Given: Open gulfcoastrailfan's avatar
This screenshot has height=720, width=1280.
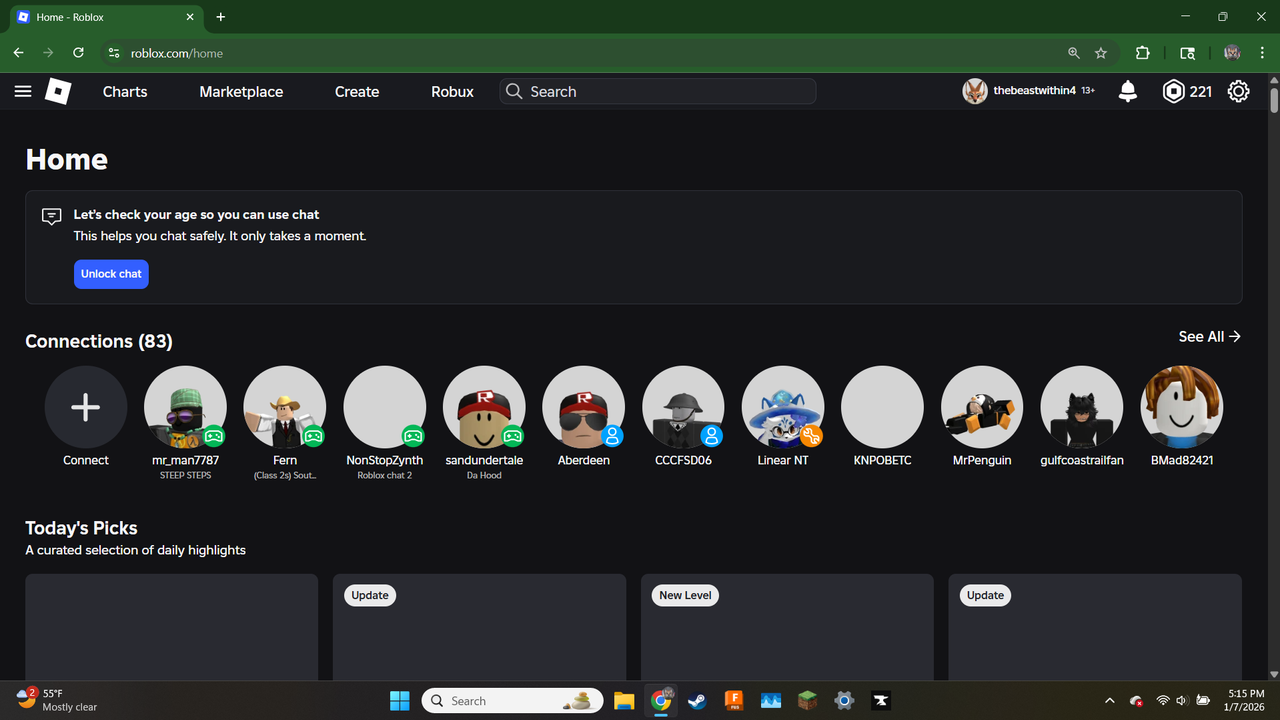Looking at the screenshot, I should point(1082,407).
